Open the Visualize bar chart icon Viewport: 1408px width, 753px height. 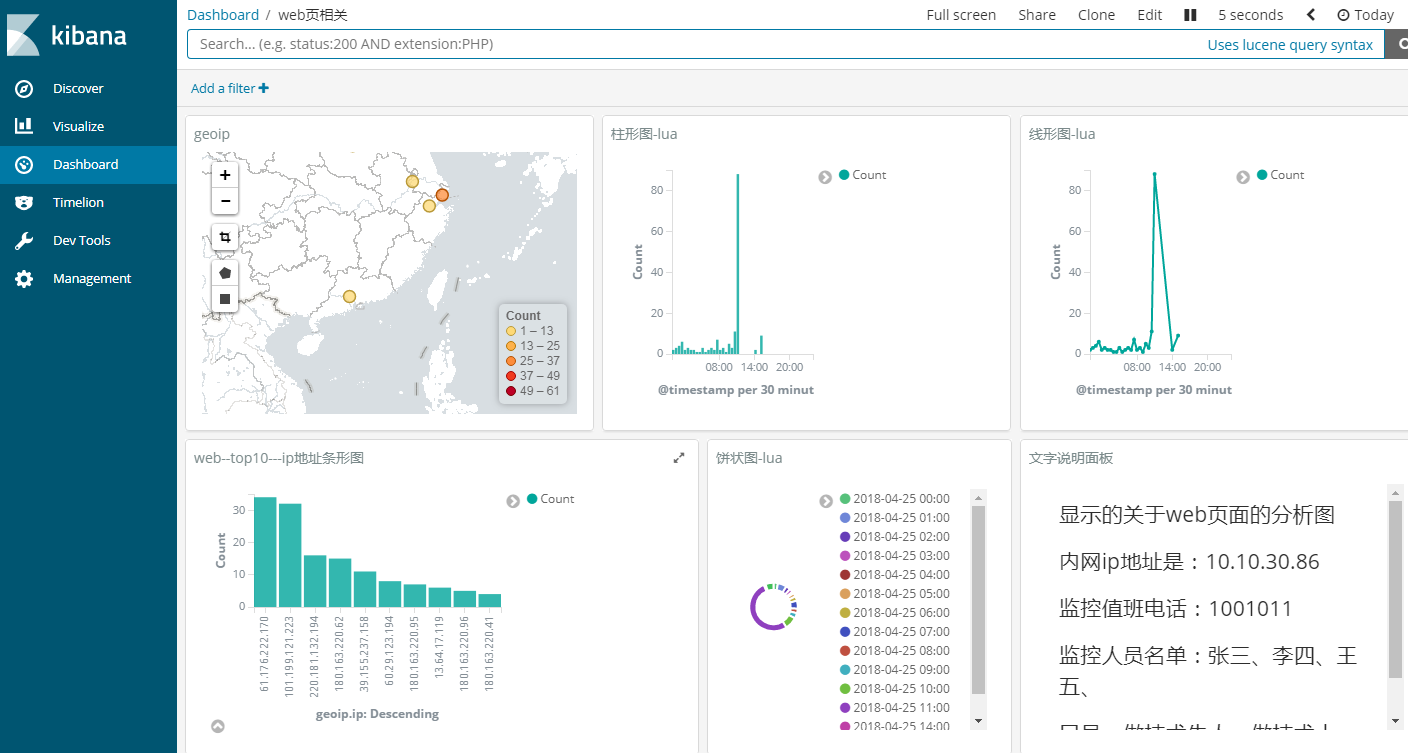pos(24,127)
